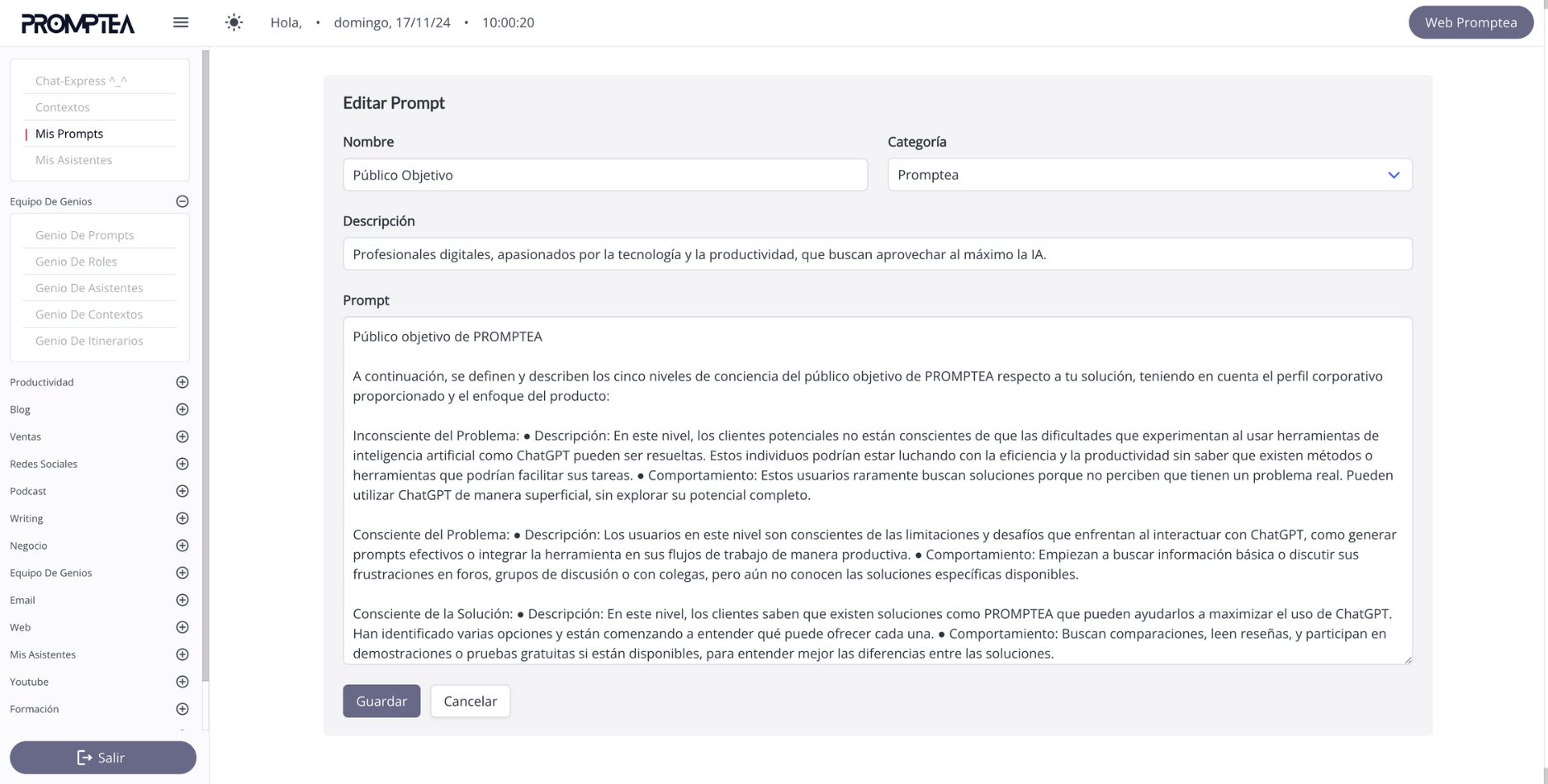
Task: Collapse the top Equipo De Genios section
Action: (182, 201)
